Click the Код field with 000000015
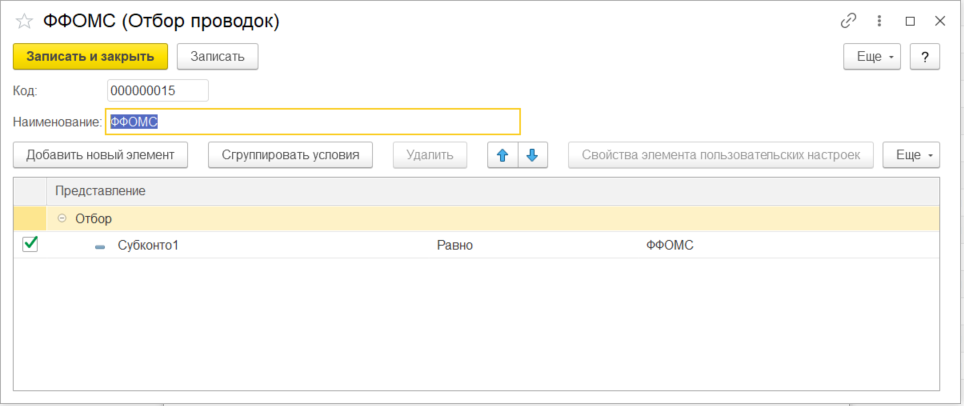This screenshot has height=406, width=964. pos(157,91)
